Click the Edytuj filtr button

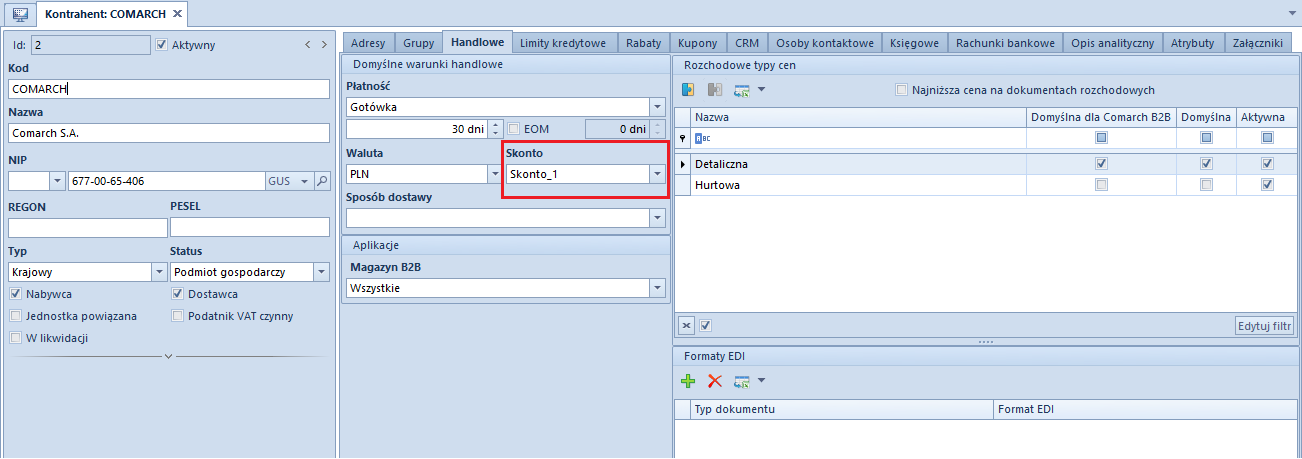point(1264,325)
